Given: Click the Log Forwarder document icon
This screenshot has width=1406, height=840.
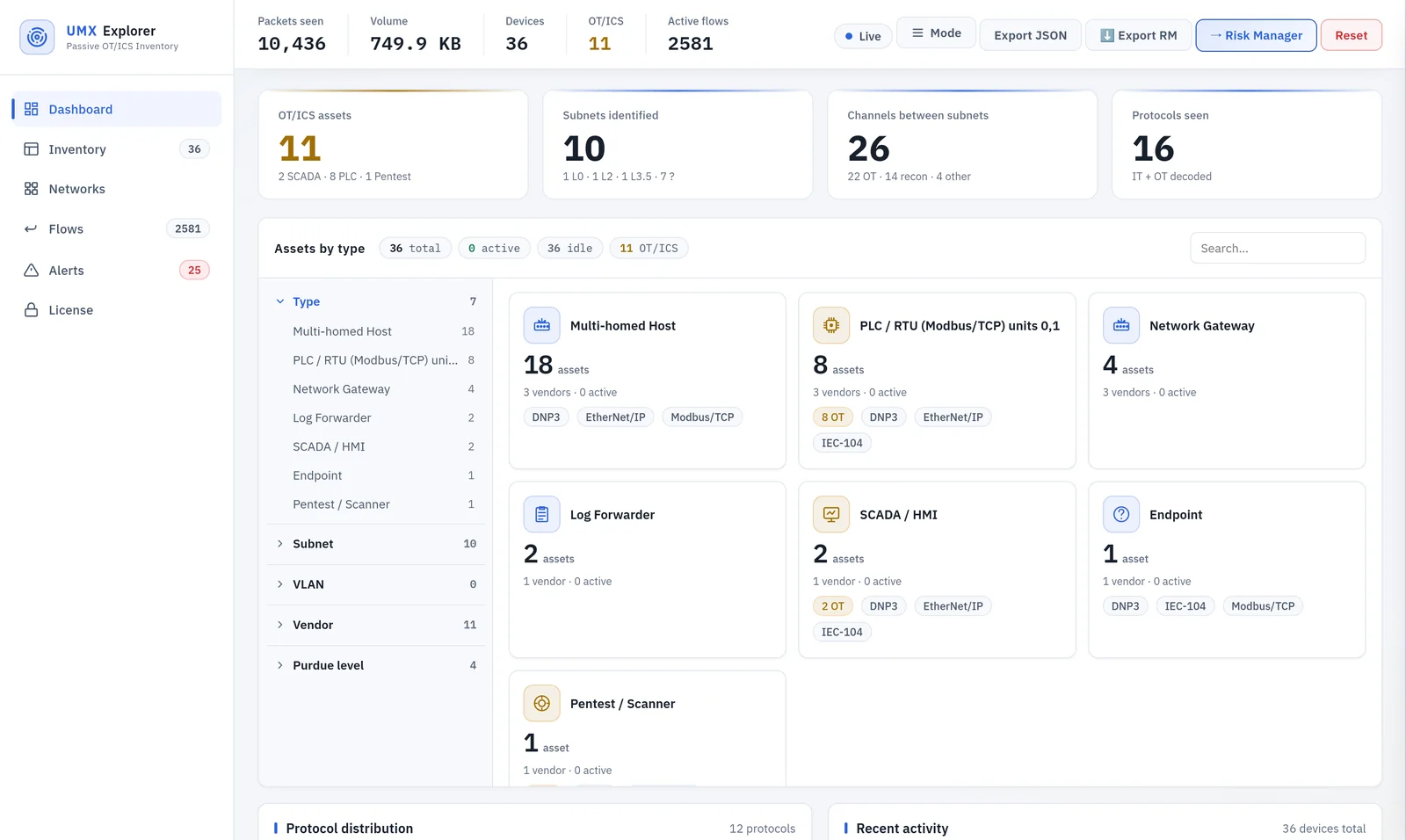Looking at the screenshot, I should 542,515.
